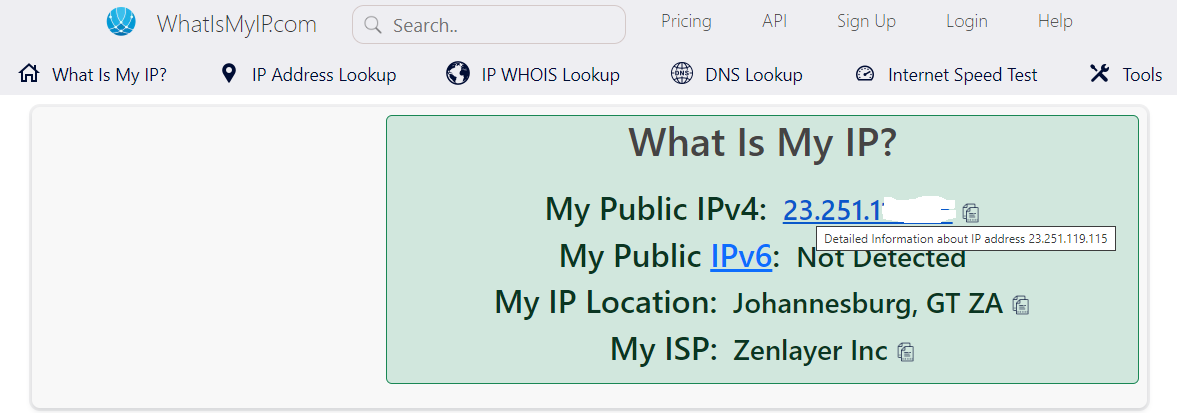Copy the Johannesburg IP location
Viewport: 1177px width, 413px height.
[x=1021, y=305]
